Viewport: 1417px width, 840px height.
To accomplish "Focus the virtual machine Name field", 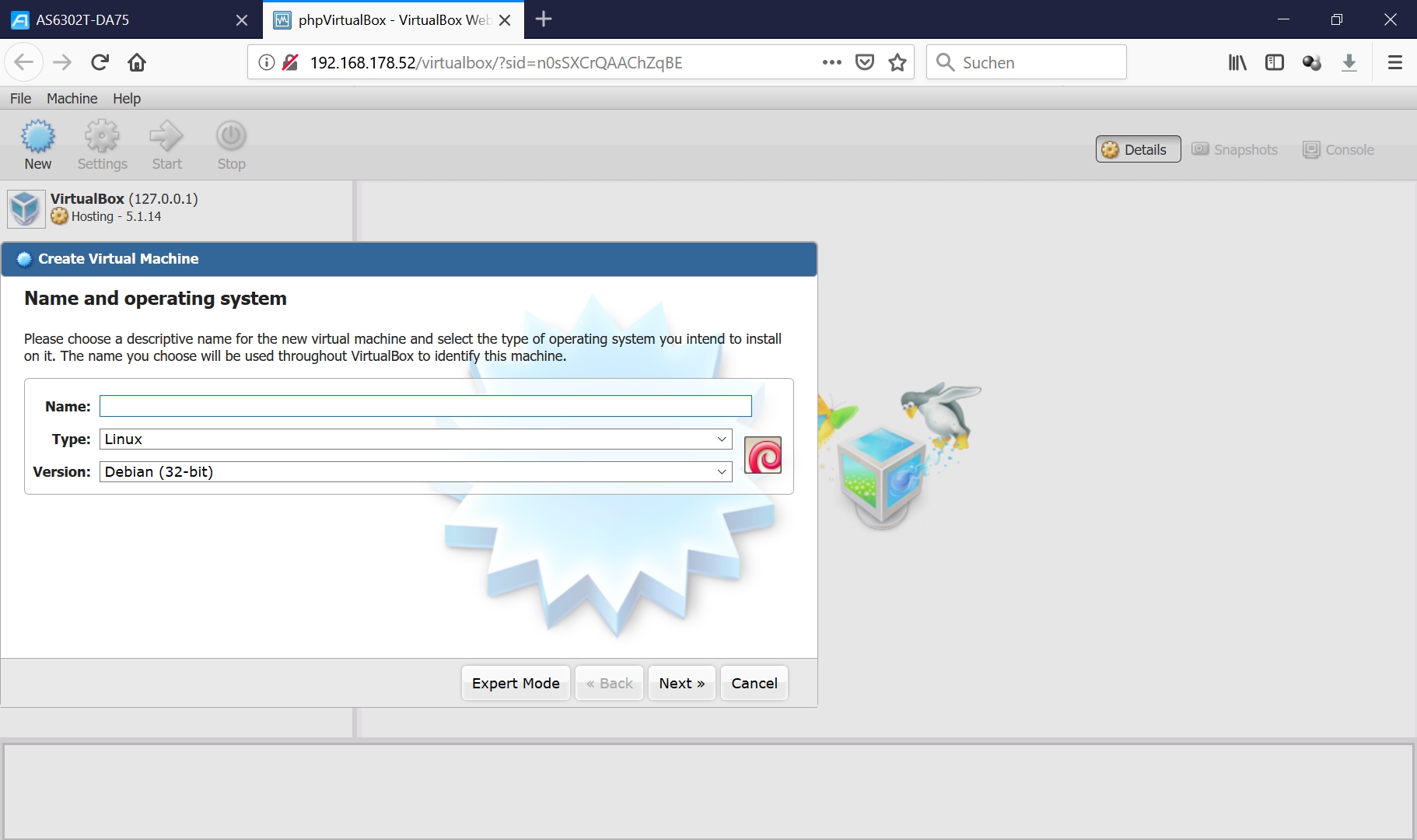I will point(425,406).
